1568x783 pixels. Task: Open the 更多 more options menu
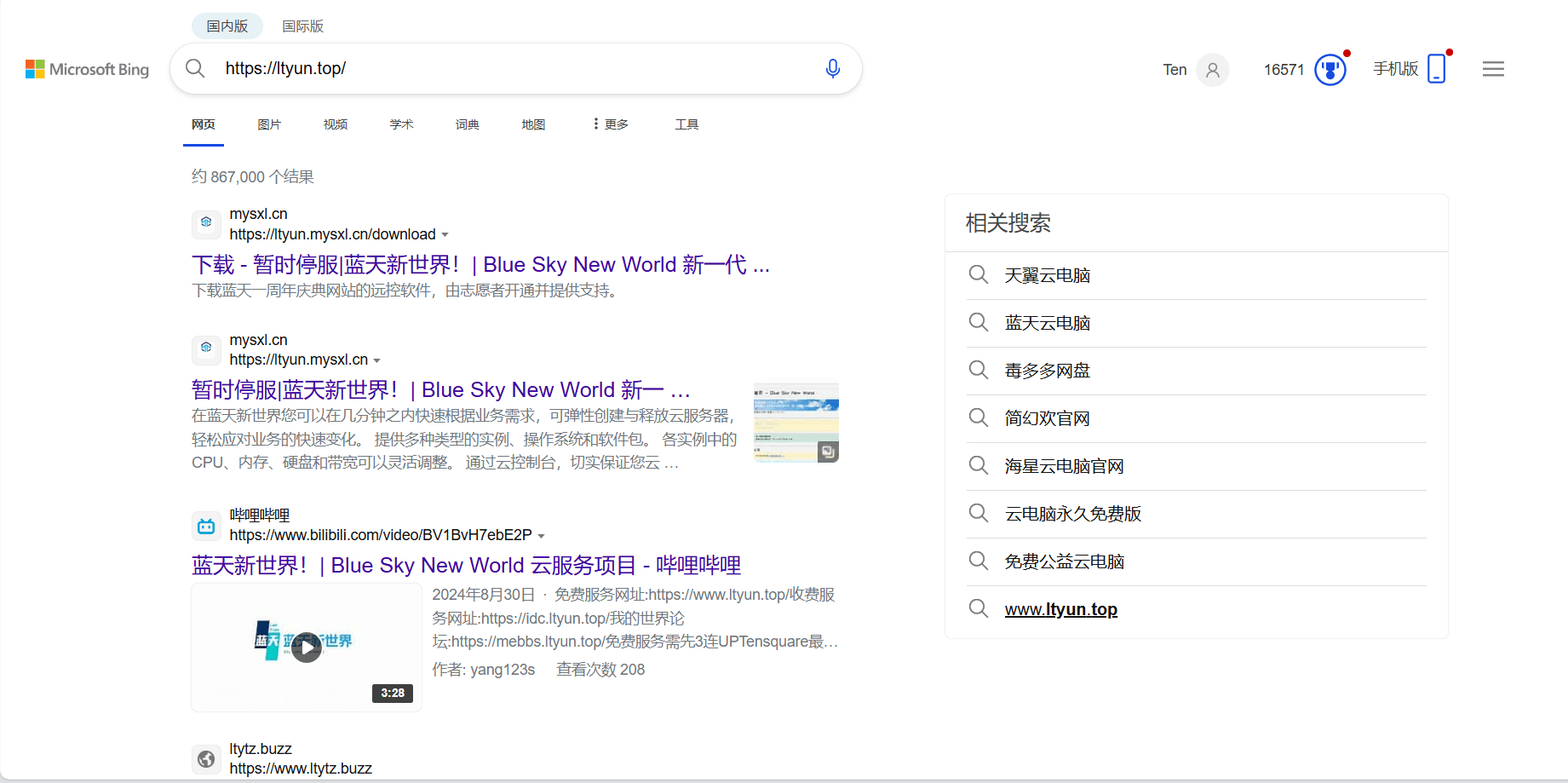coord(611,124)
